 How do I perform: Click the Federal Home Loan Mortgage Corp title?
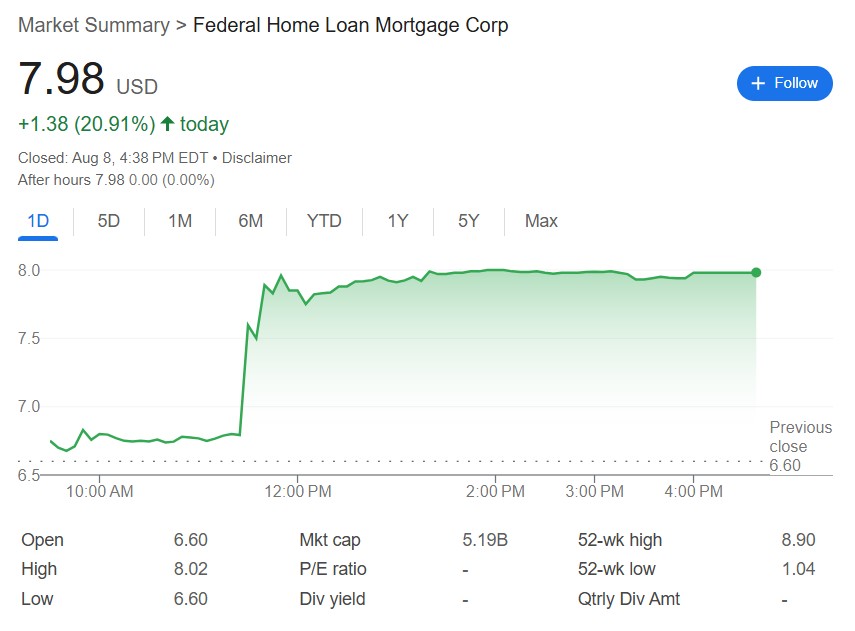pos(350,25)
